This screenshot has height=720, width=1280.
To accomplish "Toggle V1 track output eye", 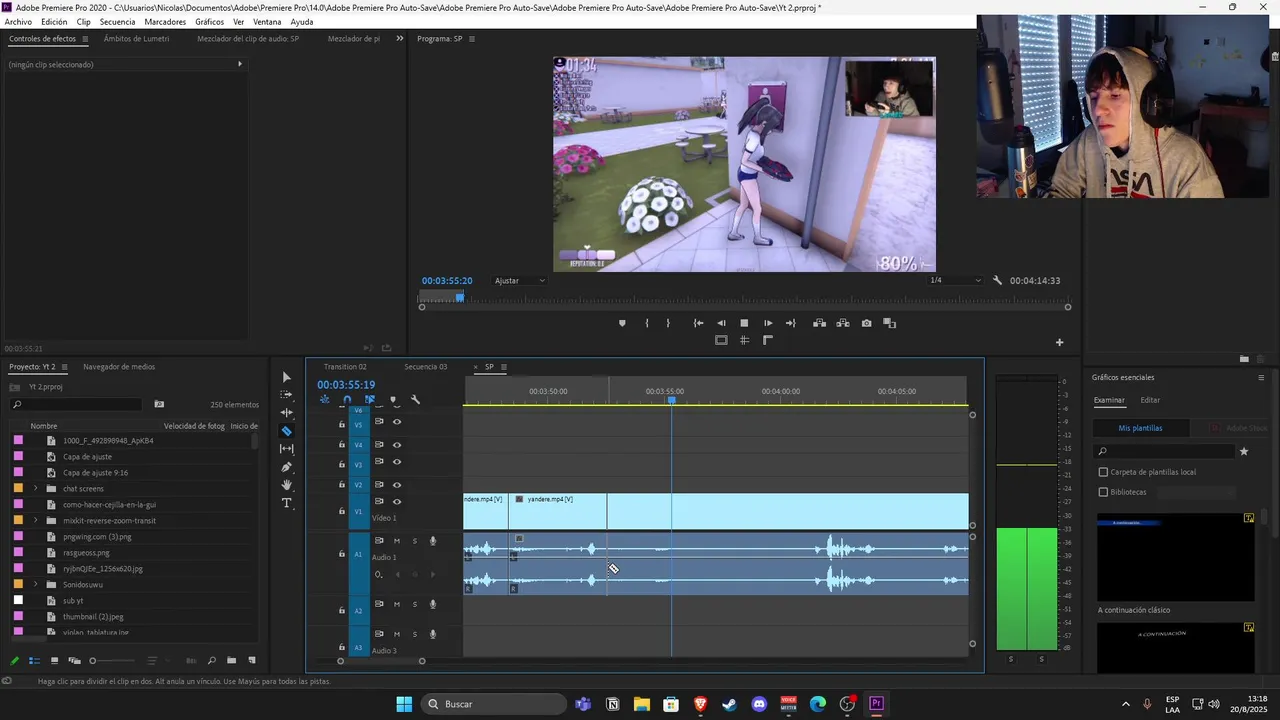I will [x=397, y=502].
